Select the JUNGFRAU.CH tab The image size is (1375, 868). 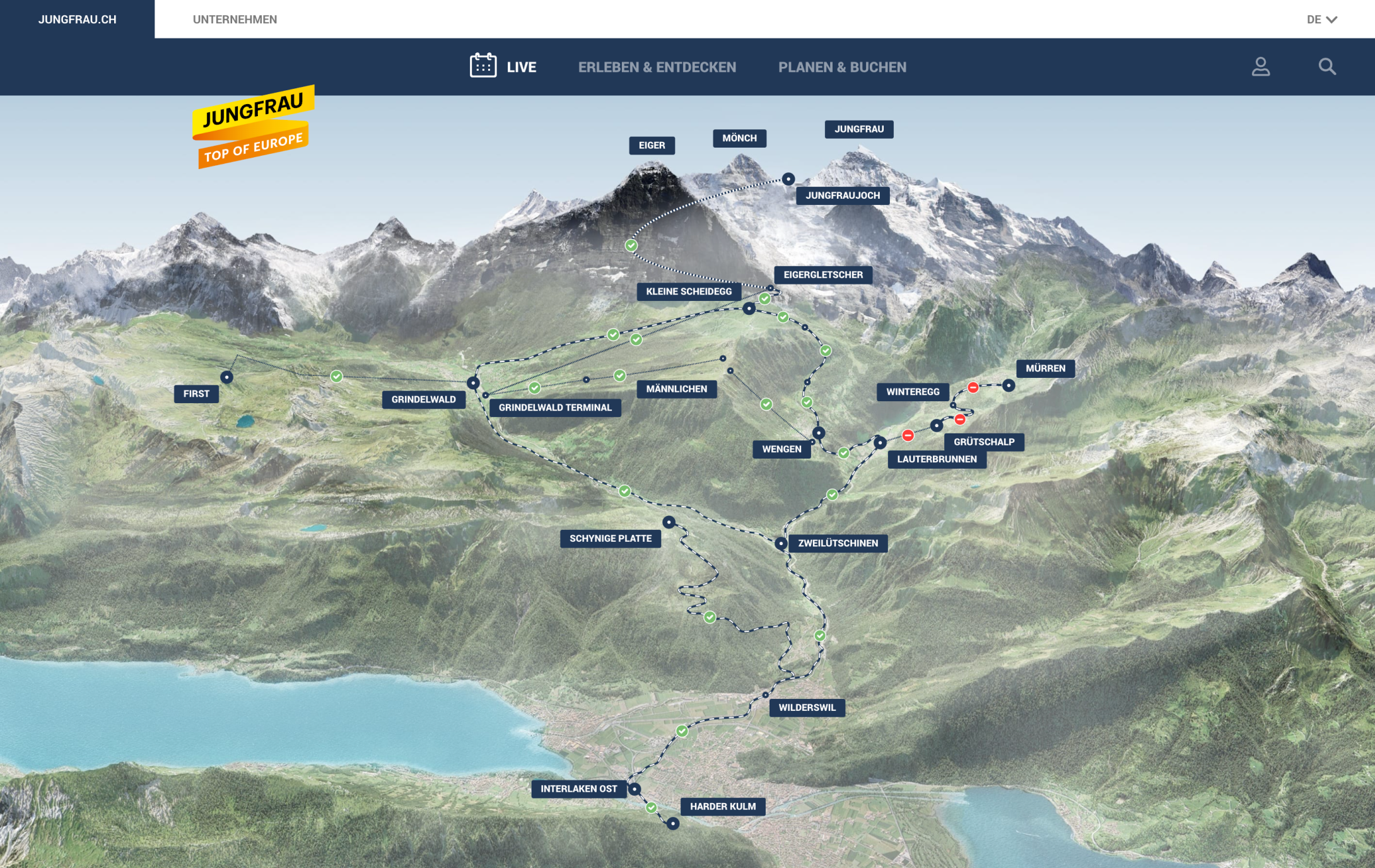tap(77, 20)
